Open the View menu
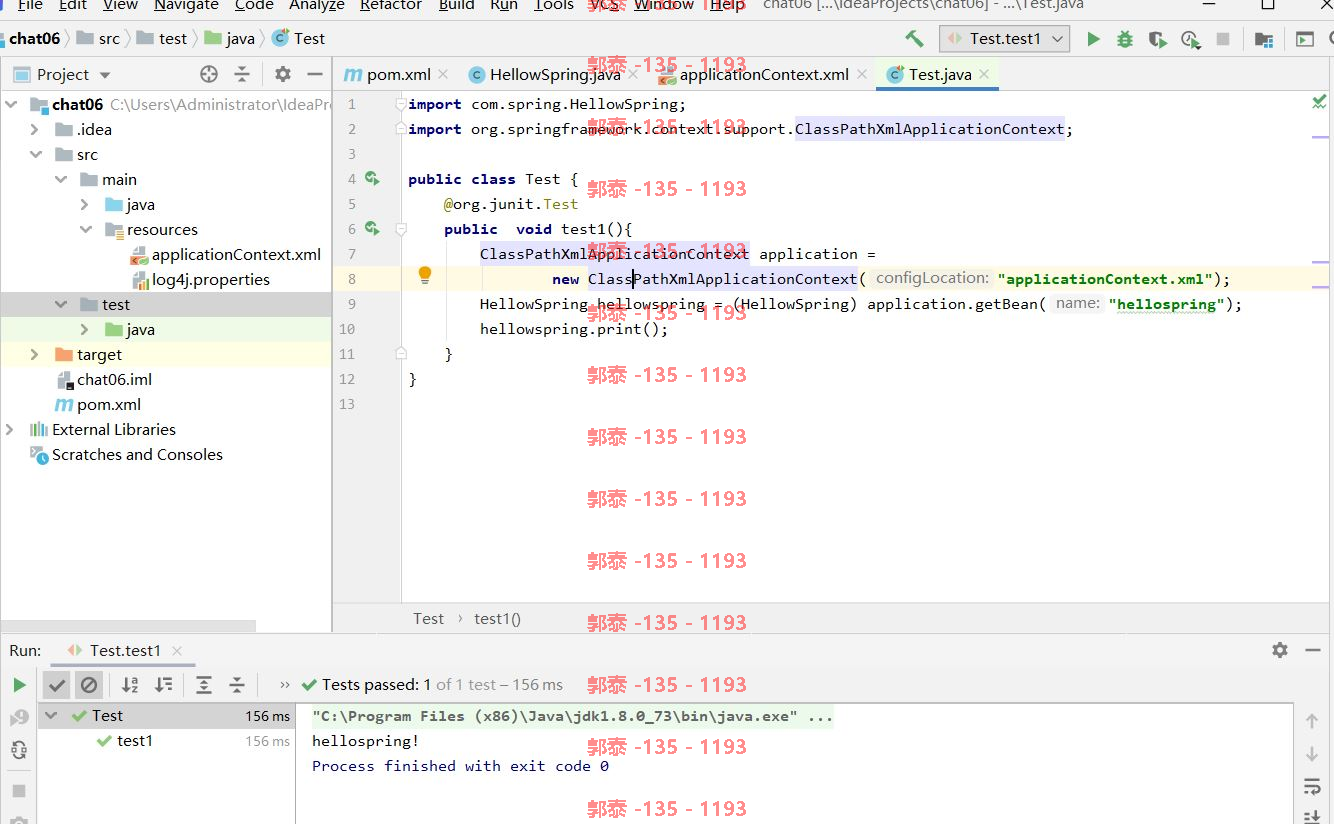Image resolution: width=1334 pixels, height=824 pixels. point(120,5)
